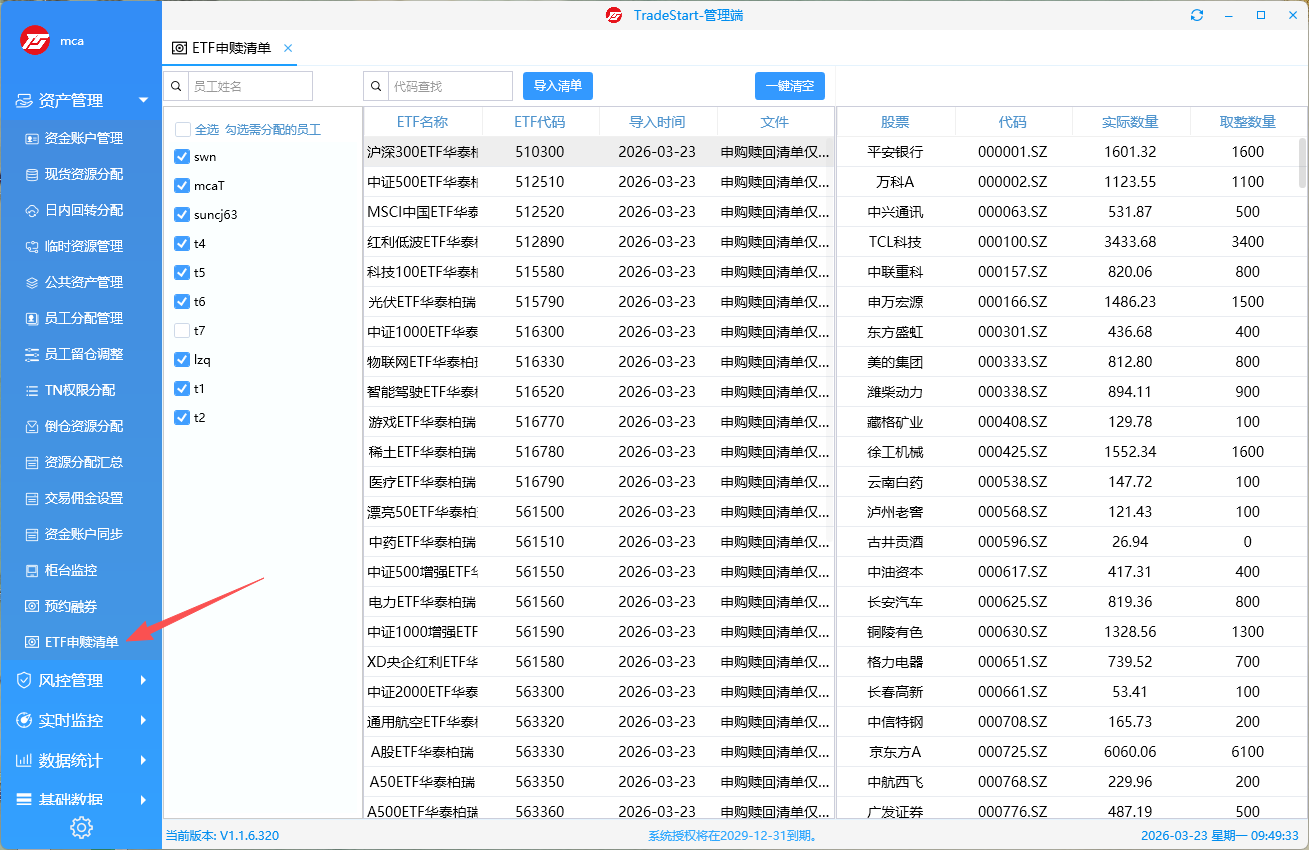Open the settings gear in the sidebar

point(81,827)
